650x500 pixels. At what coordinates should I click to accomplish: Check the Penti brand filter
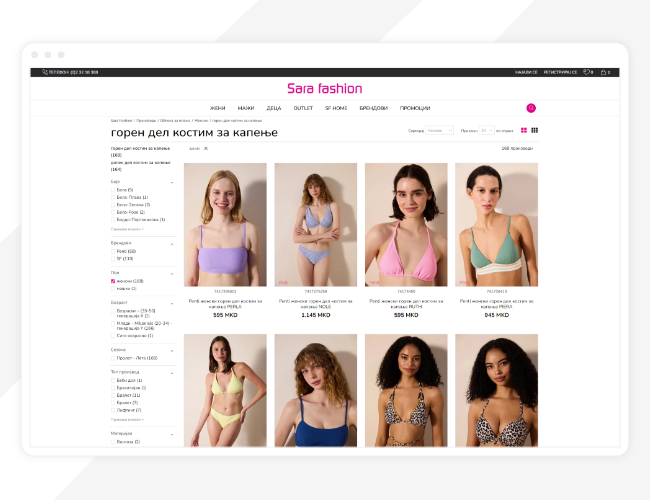point(113,251)
